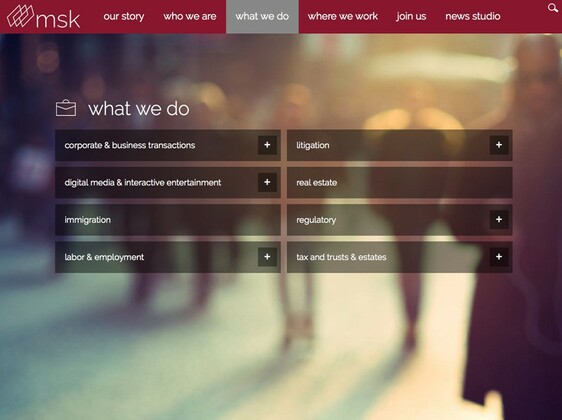Go to where we work
Viewport: 562px width, 420px height.
pyautogui.click(x=343, y=16)
